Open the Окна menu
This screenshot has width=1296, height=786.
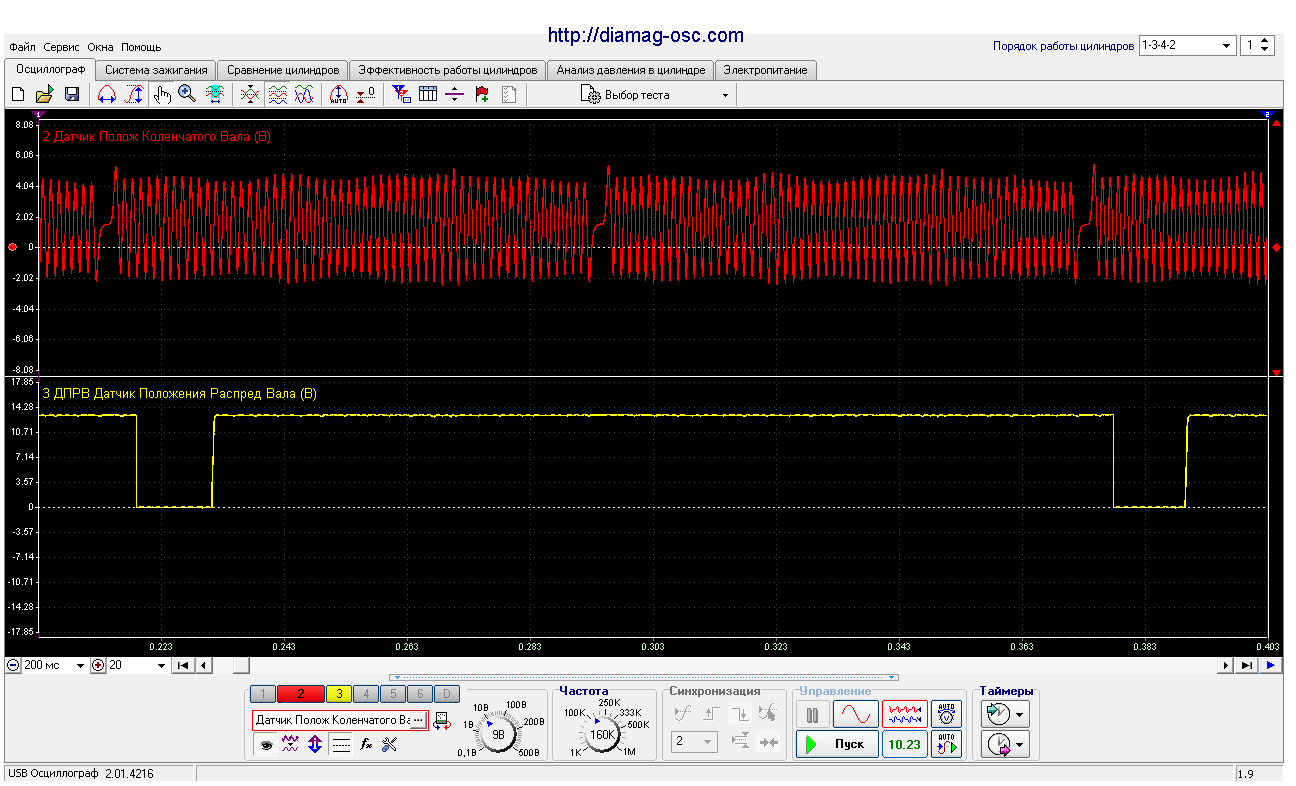pos(100,47)
